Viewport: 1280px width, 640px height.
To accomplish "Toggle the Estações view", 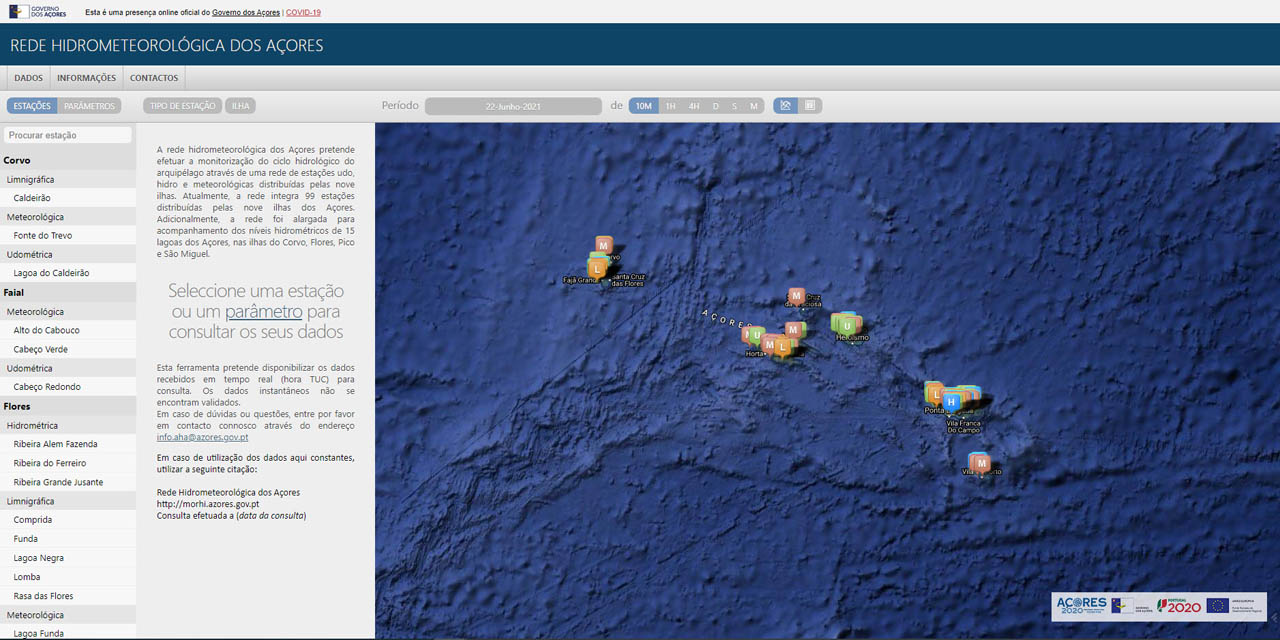I will (x=32, y=106).
